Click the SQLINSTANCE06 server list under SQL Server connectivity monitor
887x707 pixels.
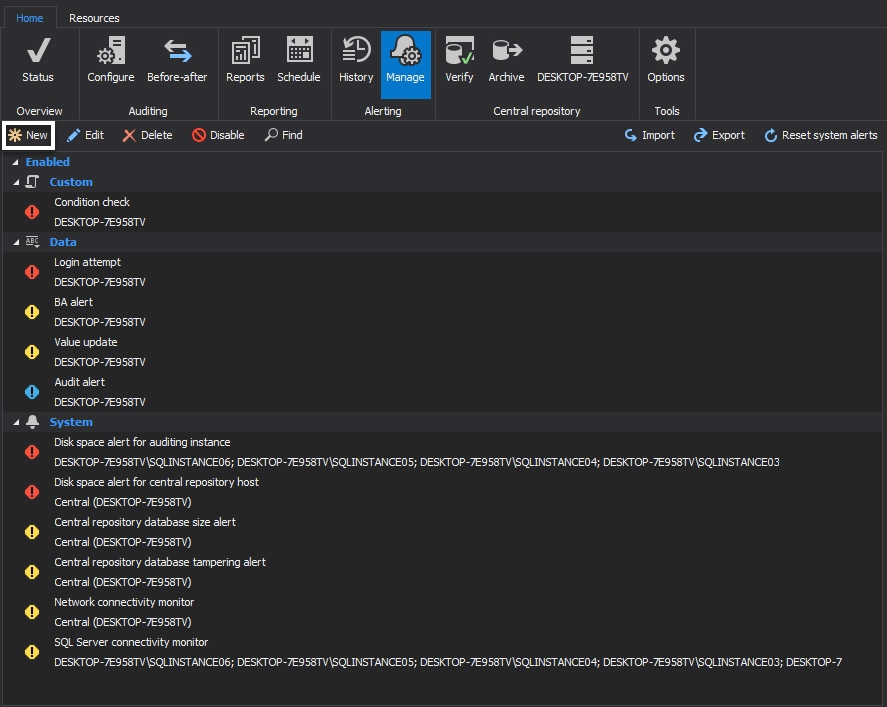(448, 662)
